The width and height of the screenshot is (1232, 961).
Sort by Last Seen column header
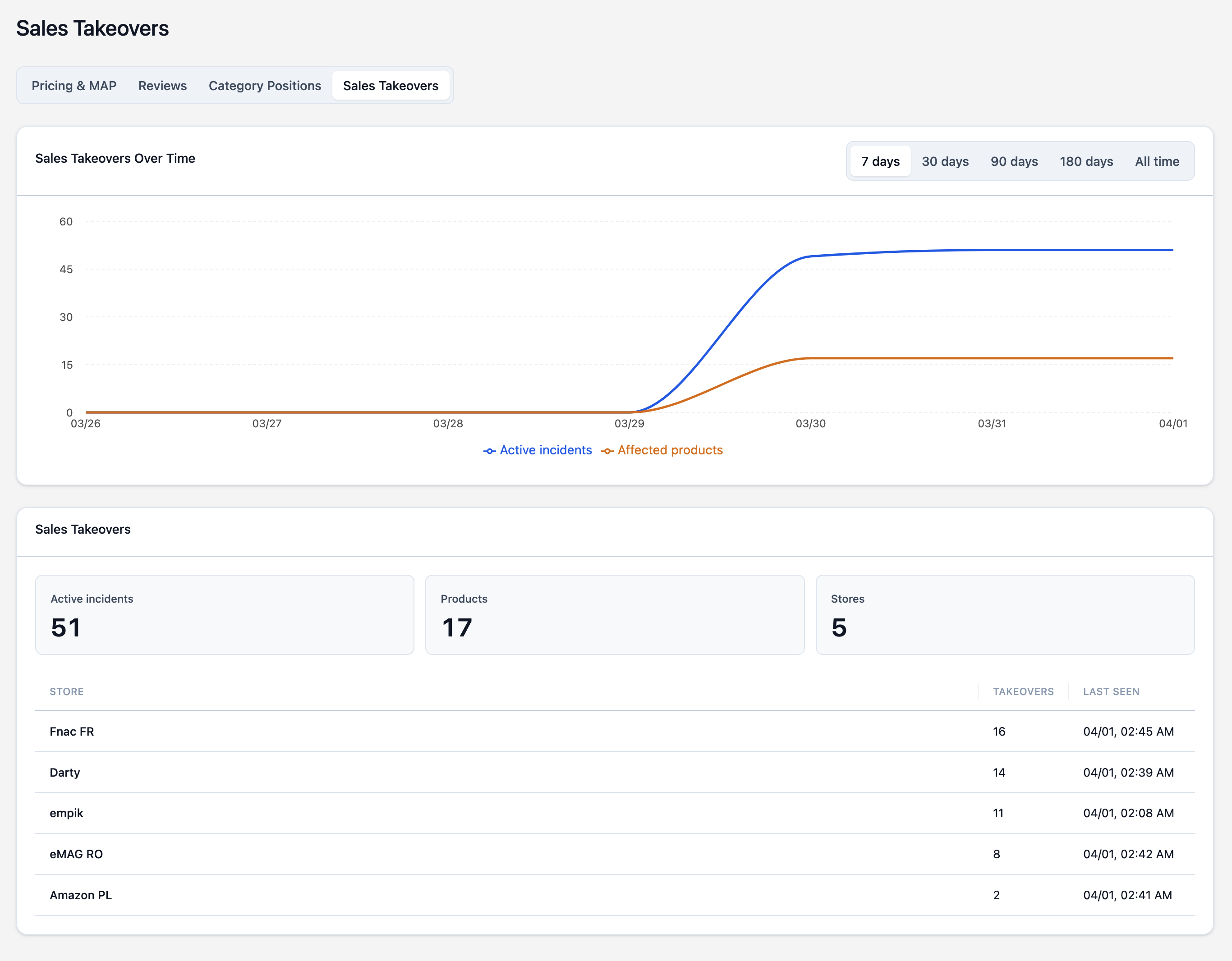(1111, 691)
